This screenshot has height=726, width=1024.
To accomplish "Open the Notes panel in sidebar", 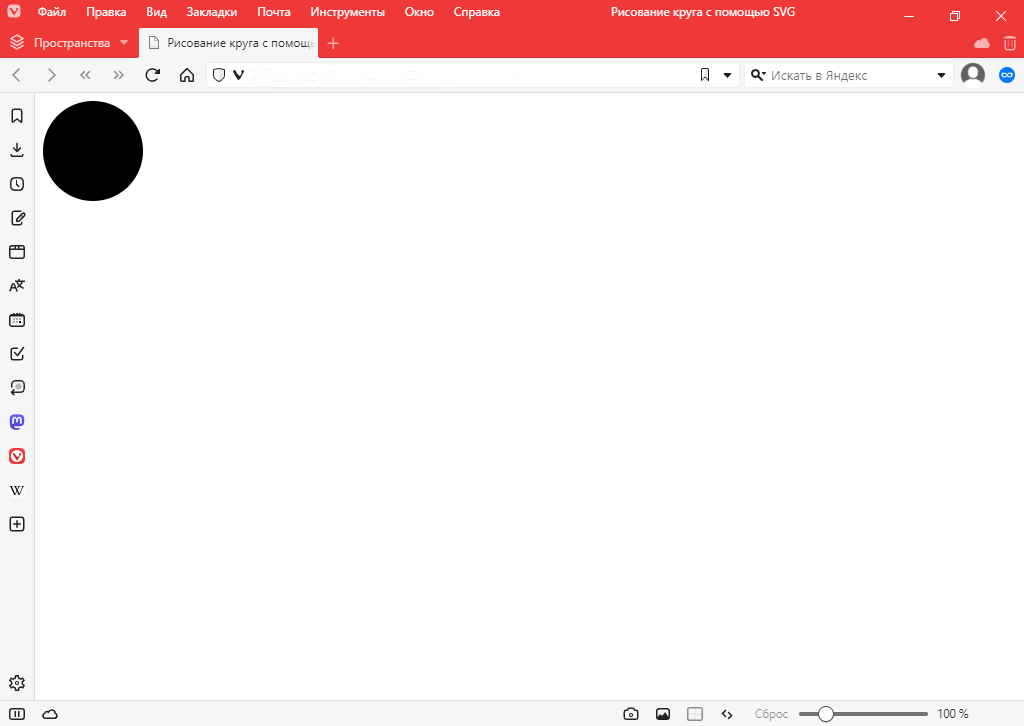I will pyautogui.click(x=17, y=218).
